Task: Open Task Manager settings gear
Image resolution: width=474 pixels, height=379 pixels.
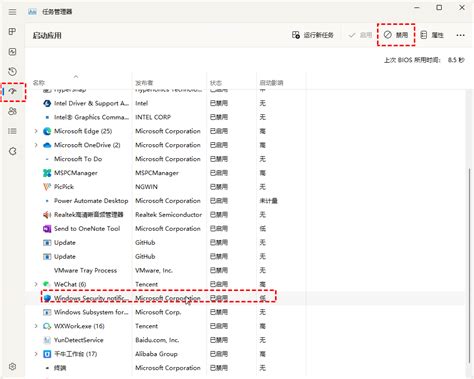Action: 12,366
